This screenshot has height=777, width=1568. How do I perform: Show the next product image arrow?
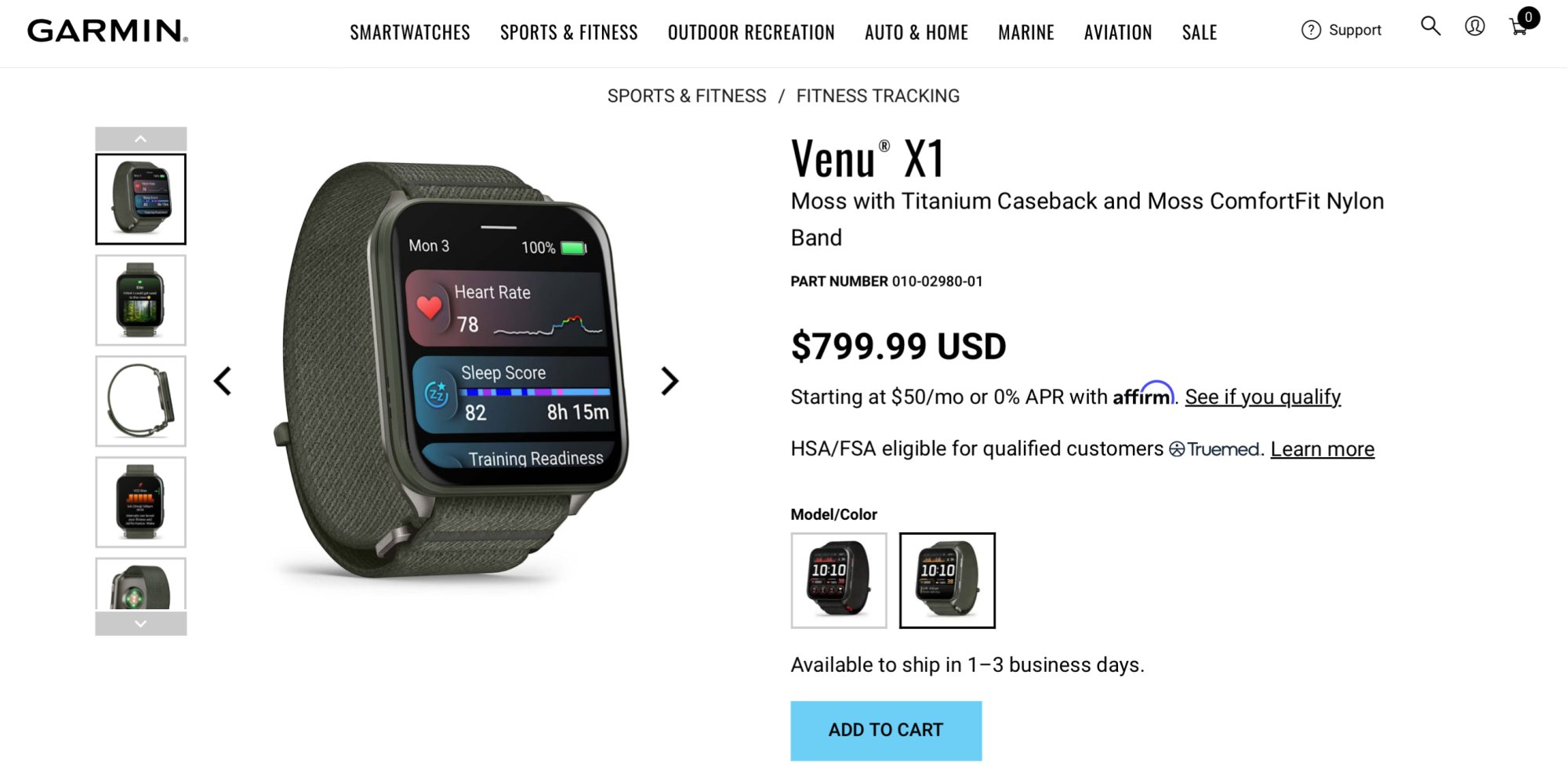669,381
